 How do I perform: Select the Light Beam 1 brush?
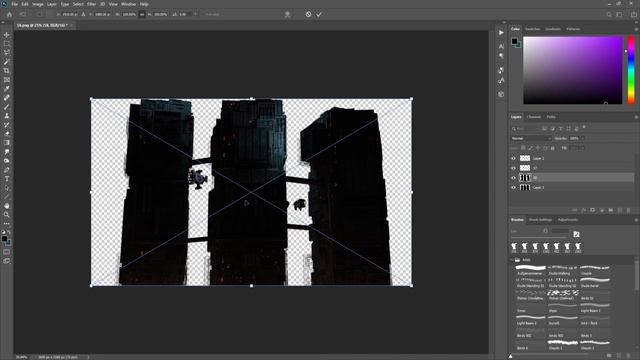click(x=595, y=307)
